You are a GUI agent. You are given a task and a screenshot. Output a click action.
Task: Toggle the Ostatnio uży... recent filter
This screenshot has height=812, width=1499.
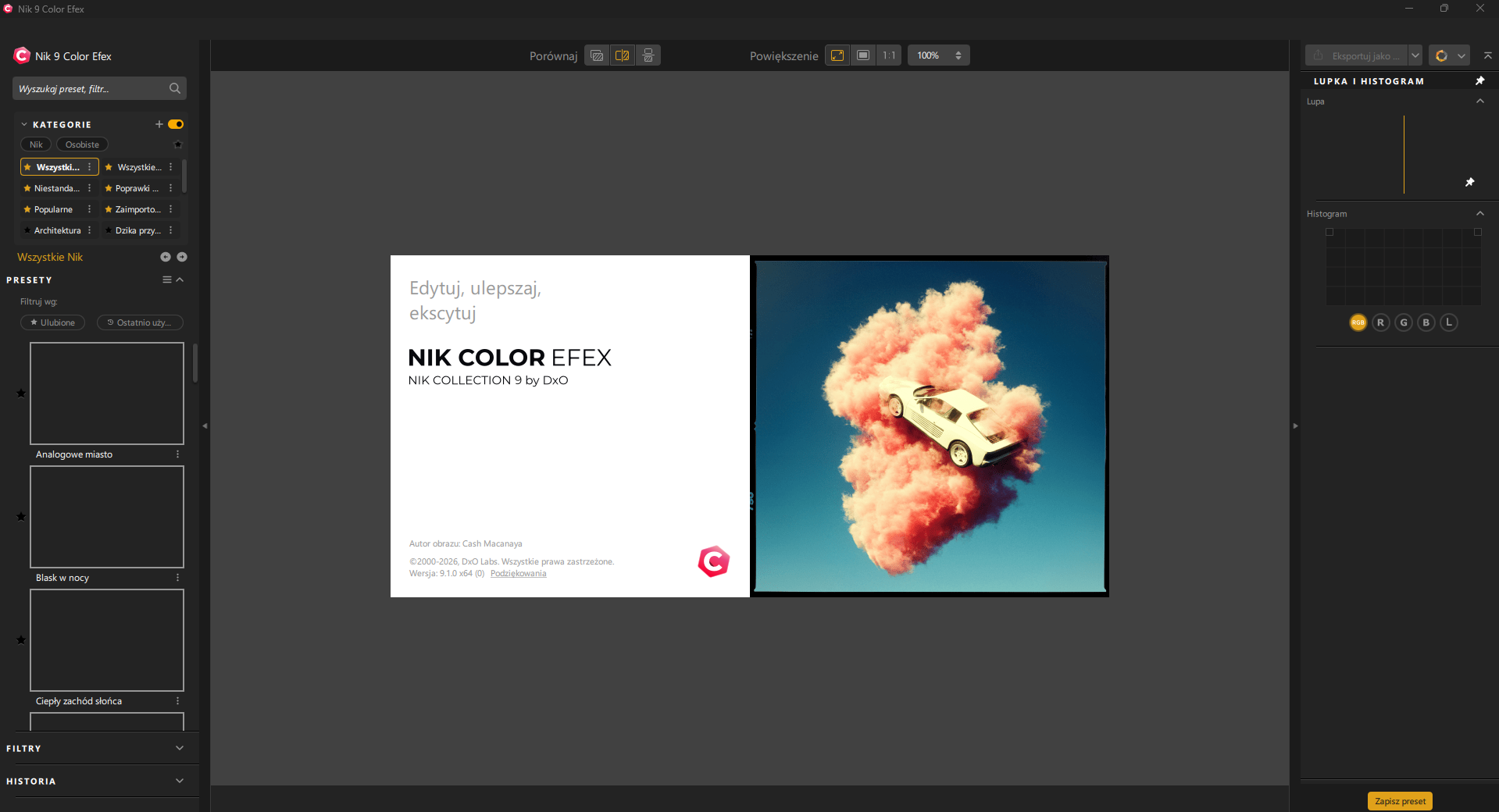point(140,322)
